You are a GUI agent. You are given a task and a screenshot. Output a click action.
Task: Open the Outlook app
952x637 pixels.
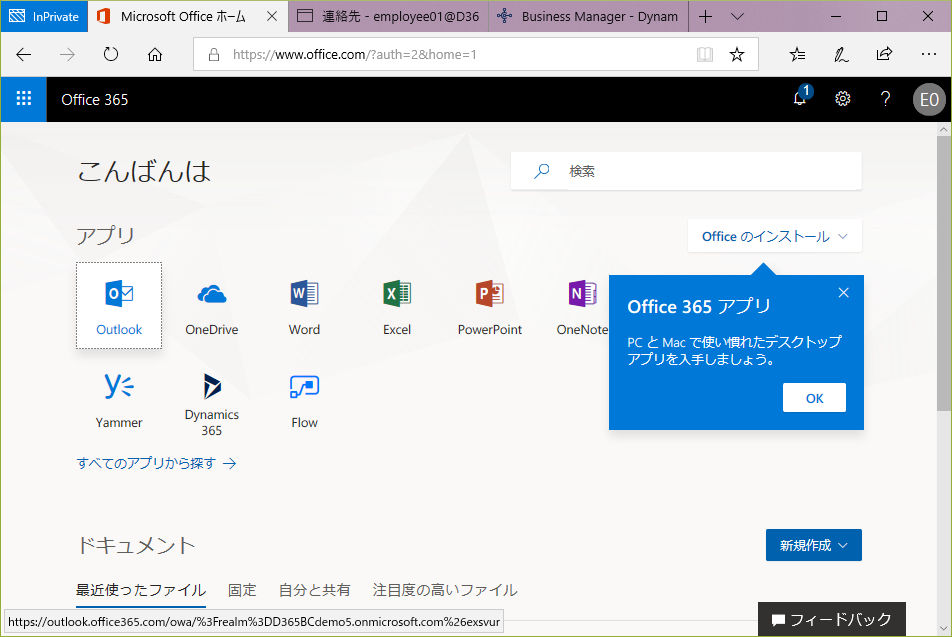[x=119, y=305]
